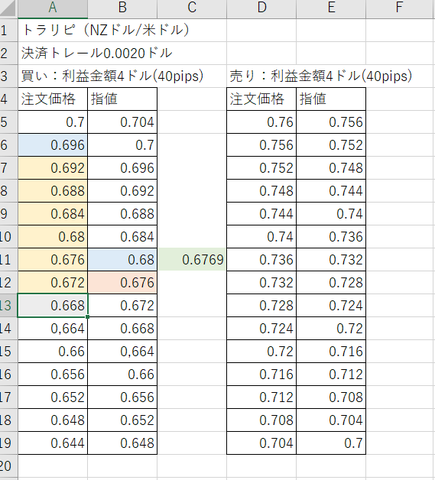Select cell D6 with 0.756
The width and height of the screenshot is (435, 480).
(x=262, y=145)
